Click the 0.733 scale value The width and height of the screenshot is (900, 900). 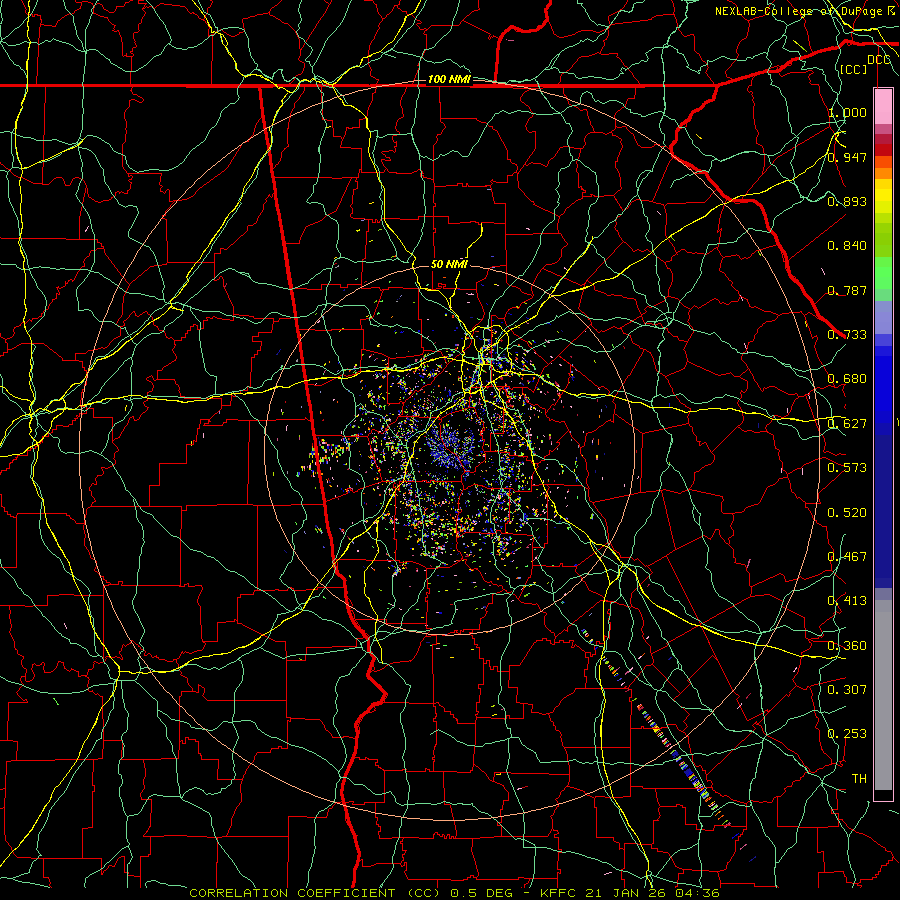pos(847,335)
